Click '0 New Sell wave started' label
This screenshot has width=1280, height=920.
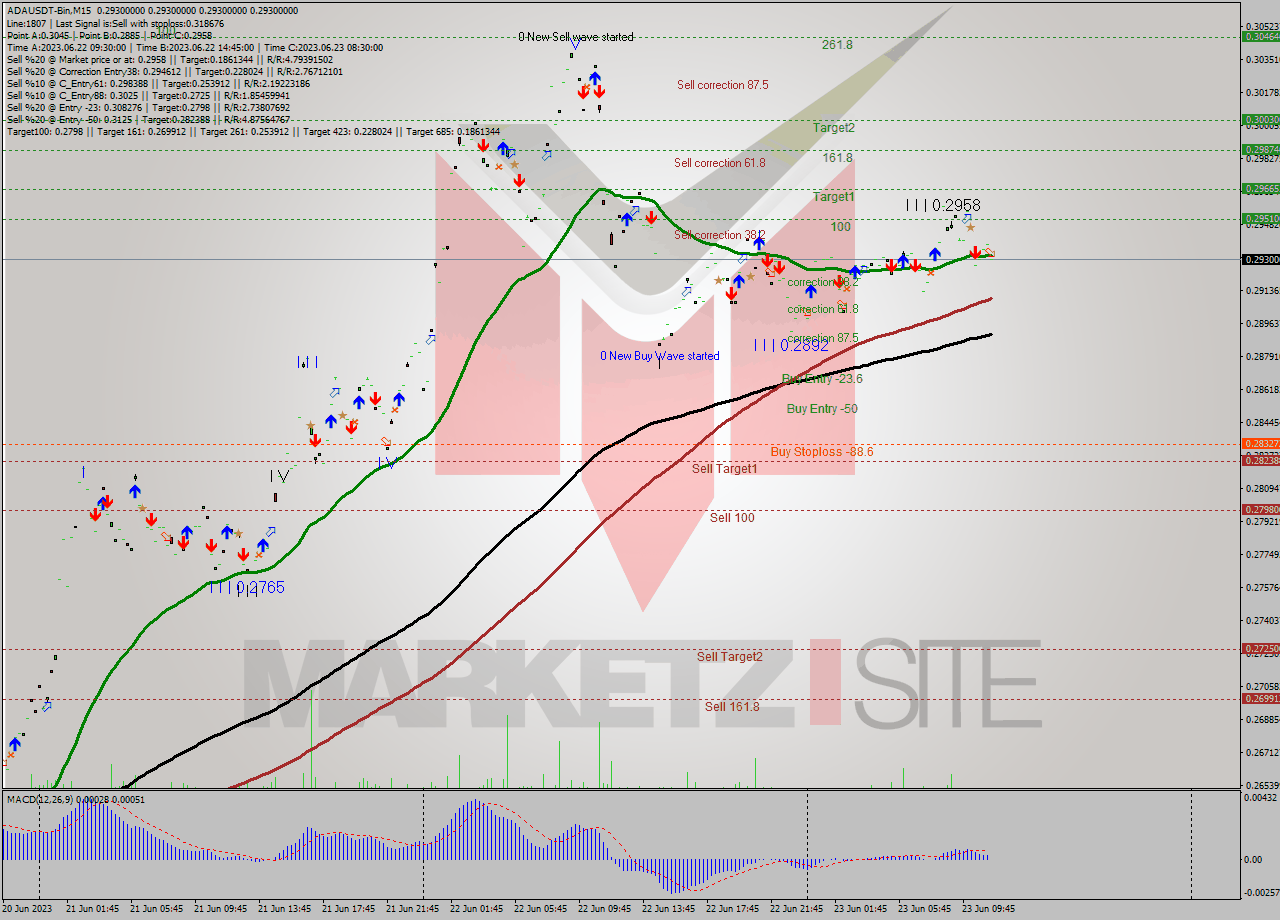click(576, 37)
